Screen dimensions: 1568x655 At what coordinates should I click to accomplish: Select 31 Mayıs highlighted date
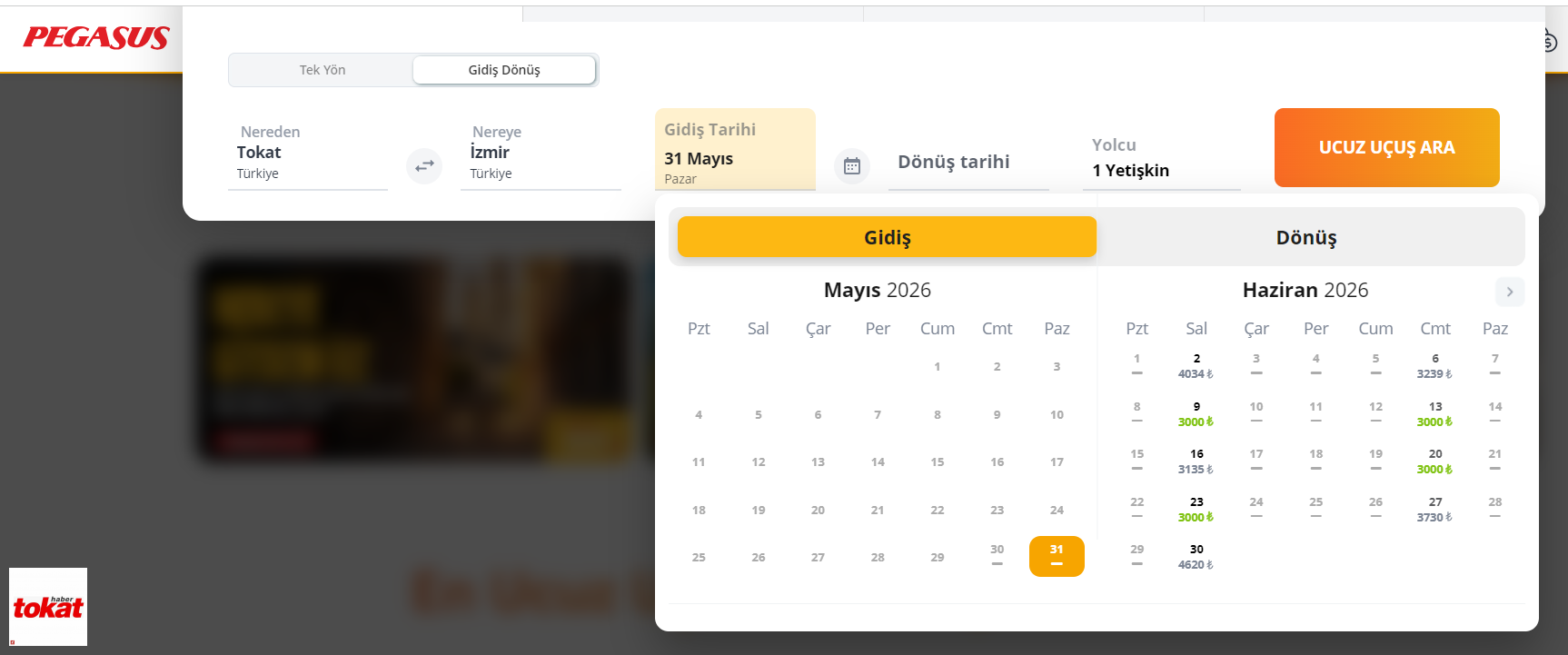[x=1057, y=556]
